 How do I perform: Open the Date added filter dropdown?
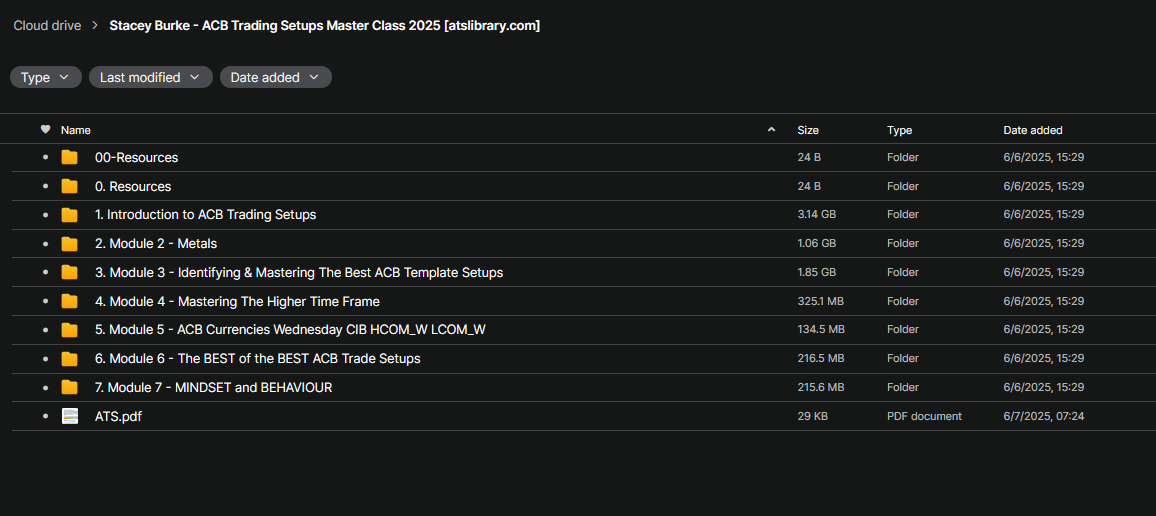pyautogui.click(x=275, y=77)
